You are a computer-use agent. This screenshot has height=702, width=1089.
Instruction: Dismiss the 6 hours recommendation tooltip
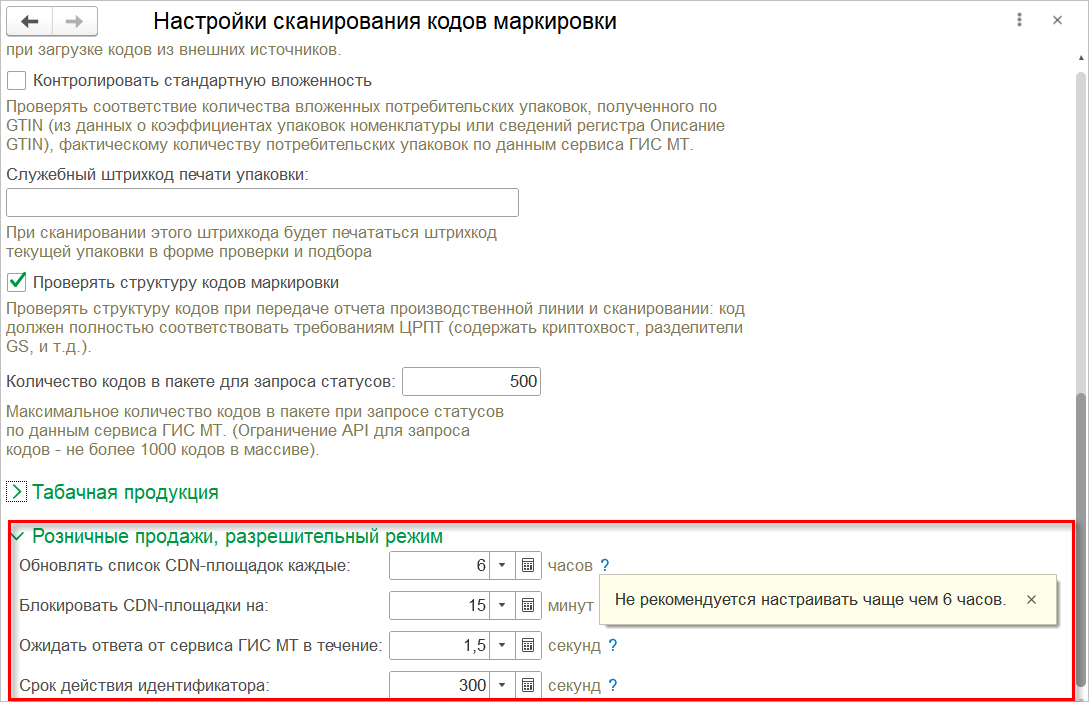point(1031,600)
